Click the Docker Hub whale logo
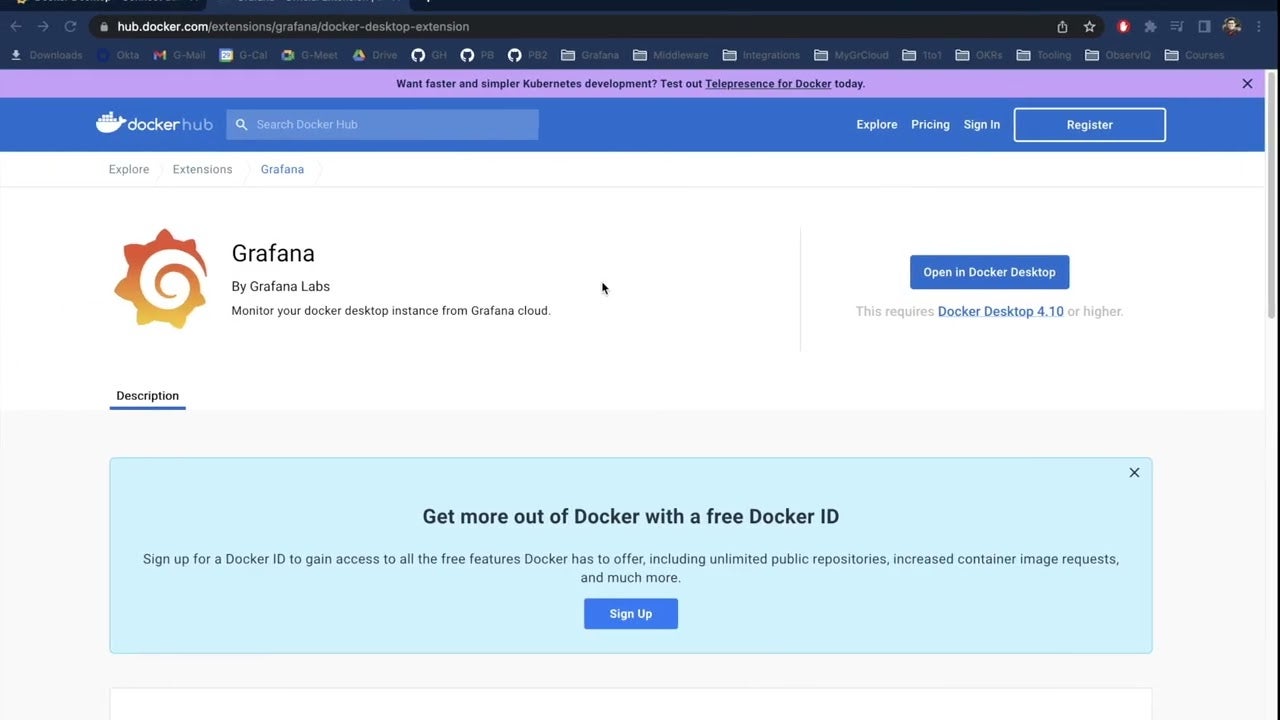The image size is (1280, 720). (154, 124)
